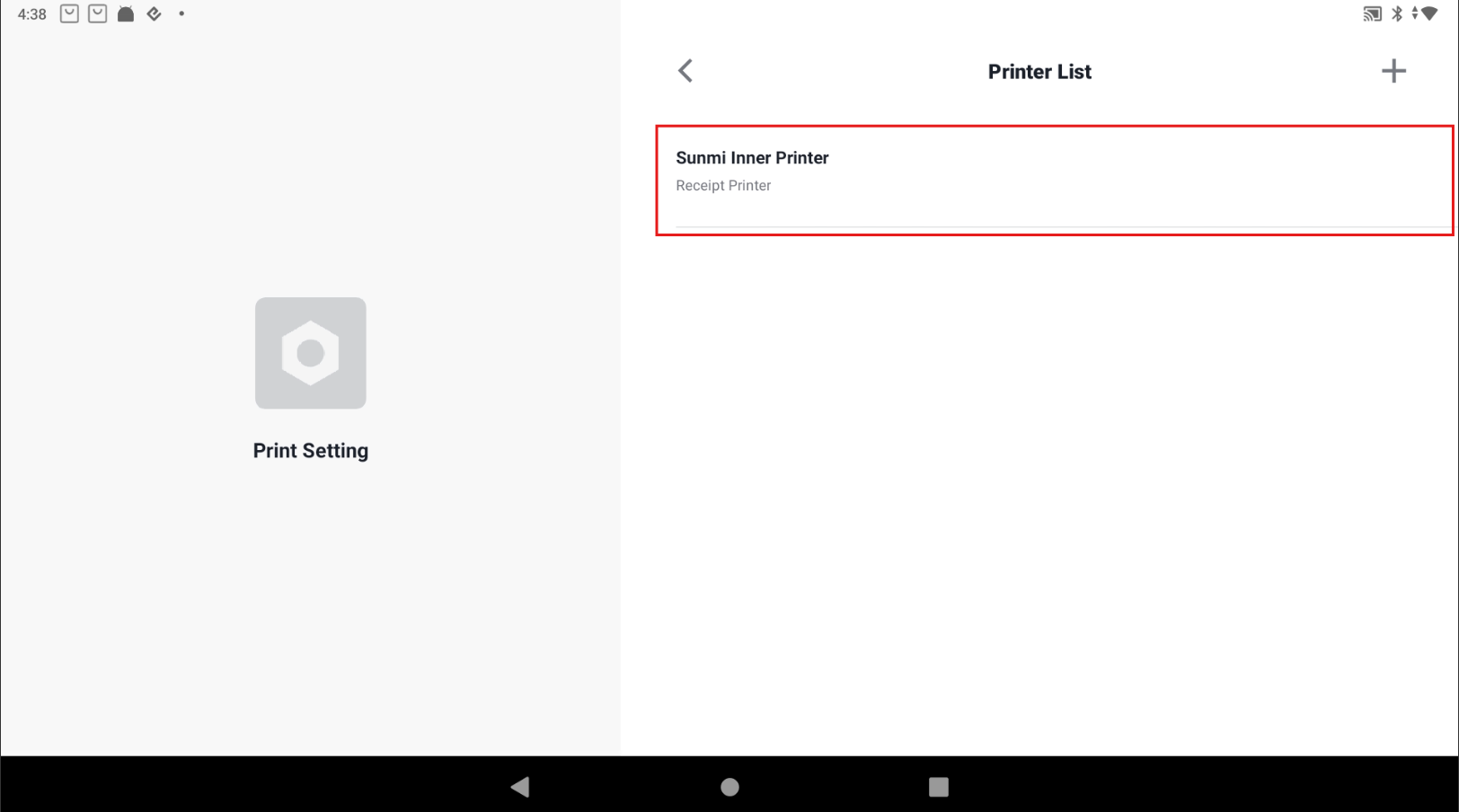Tap the Android head notification icon

[x=126, y=13]
